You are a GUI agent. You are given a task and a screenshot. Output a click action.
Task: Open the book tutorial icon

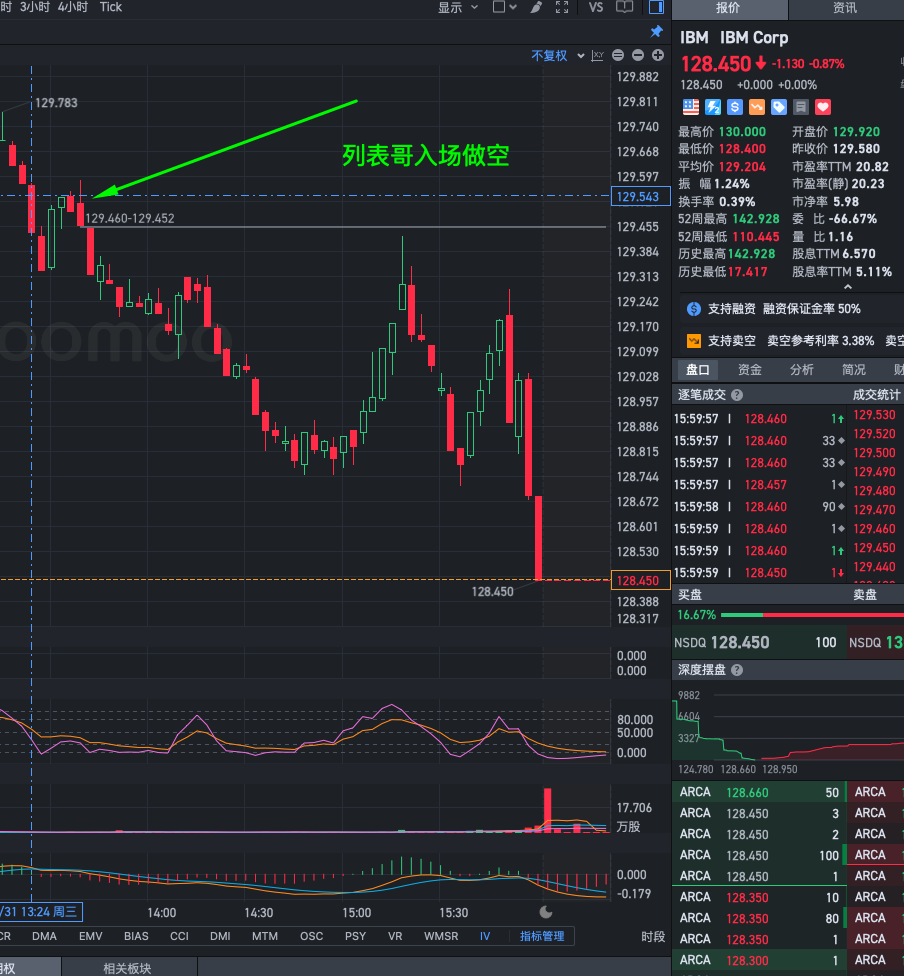click(x=624, y=7)
